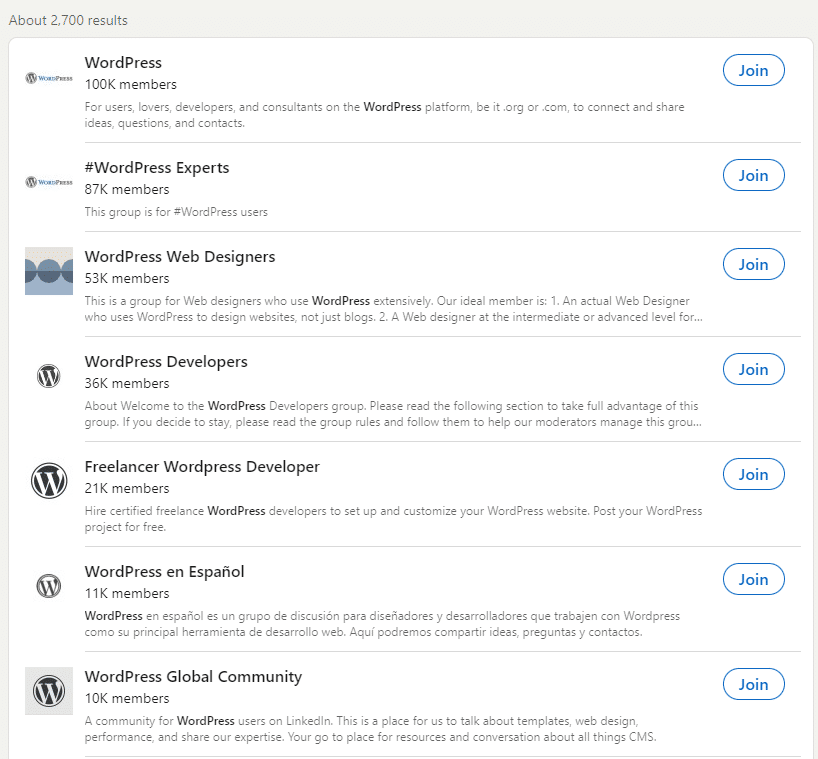
Task: Click description starting 'A community for WordPress users'
Action: (370, 729)
